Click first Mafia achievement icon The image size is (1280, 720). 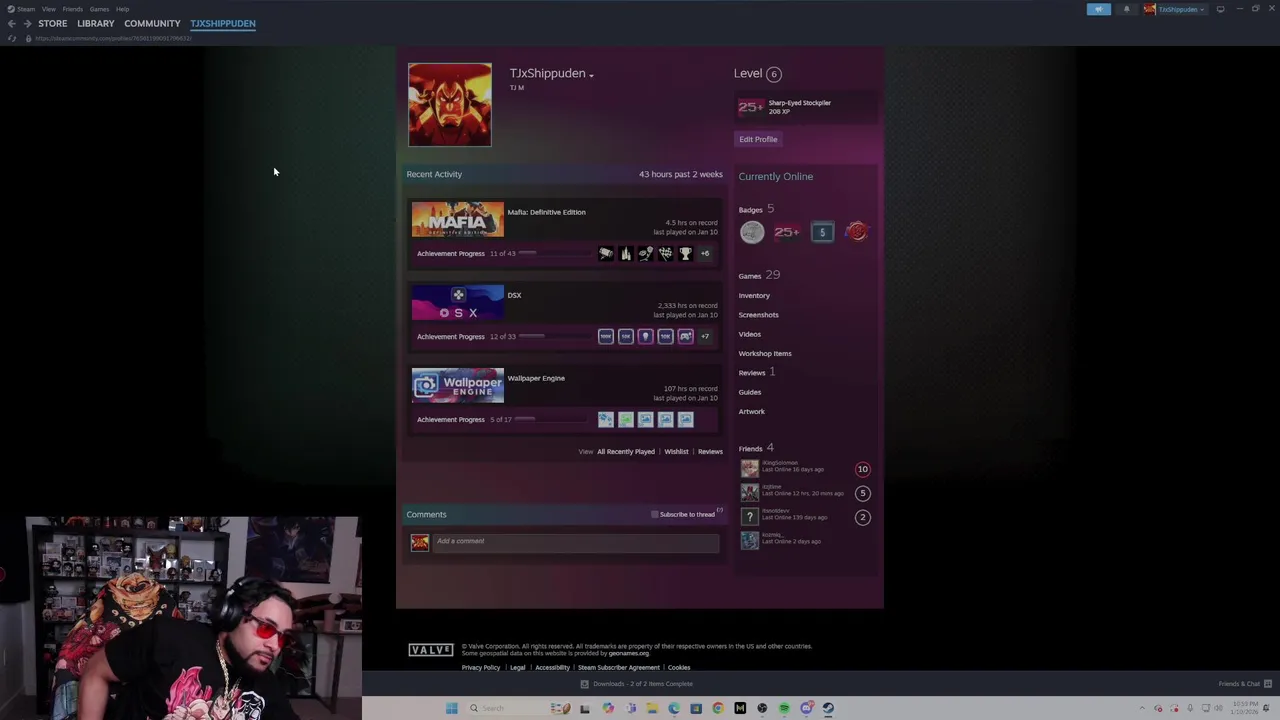point(606,253)
